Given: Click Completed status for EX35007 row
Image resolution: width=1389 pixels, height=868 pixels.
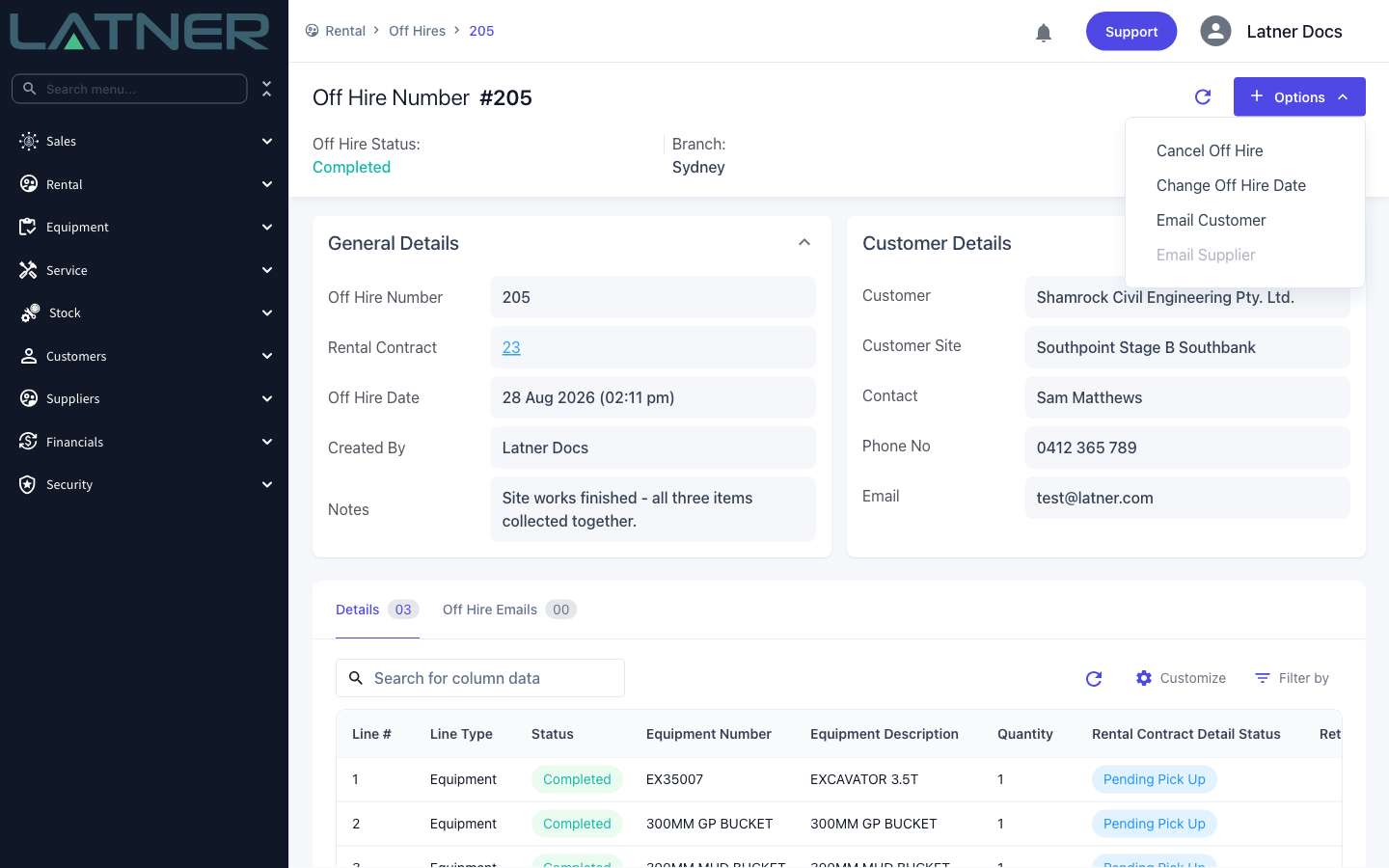Looking at the screenshot, I should click(x=577, y=779).
